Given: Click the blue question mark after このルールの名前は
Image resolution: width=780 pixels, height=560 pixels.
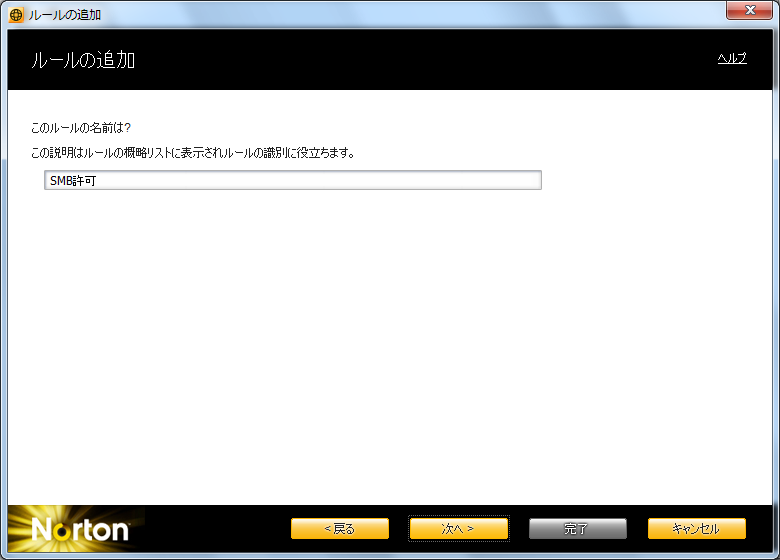Looking at the screenshot, I should click(x=128, y=128).
